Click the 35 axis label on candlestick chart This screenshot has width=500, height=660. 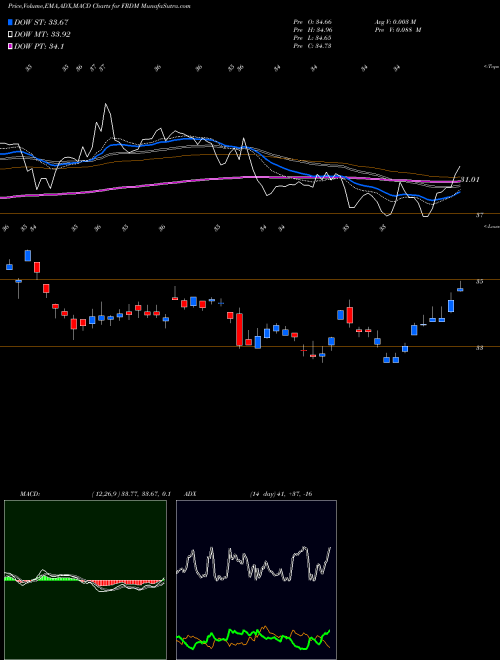pos(479,282)
